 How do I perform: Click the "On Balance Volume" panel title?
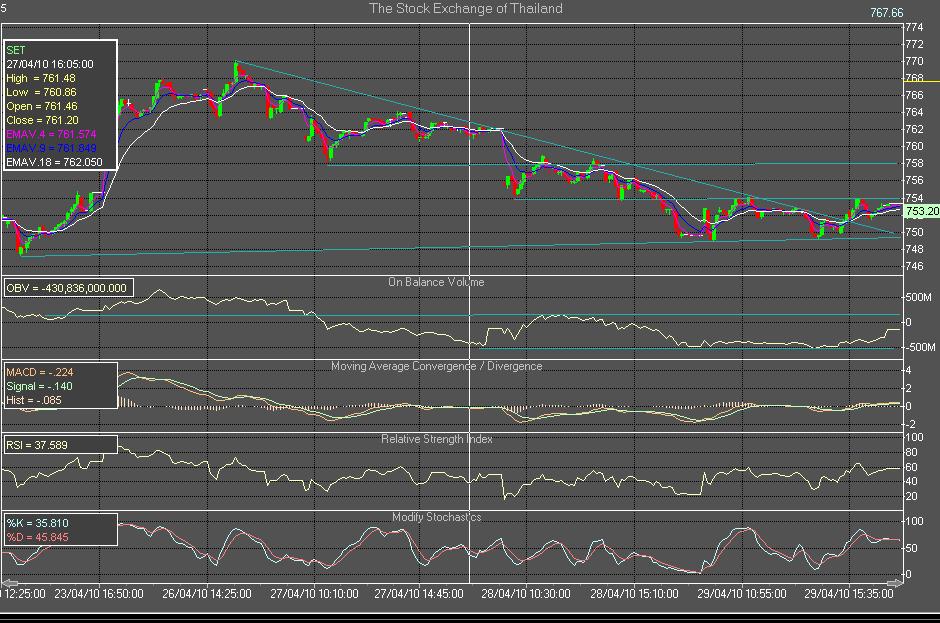436,282
